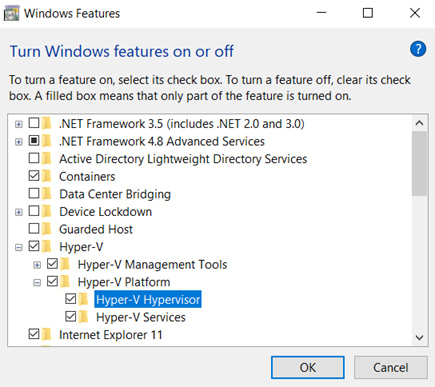Uncheck the Hyper-V Platform checkbox
The width and height of the screenshot is (435, 387).
coord(52,281)
